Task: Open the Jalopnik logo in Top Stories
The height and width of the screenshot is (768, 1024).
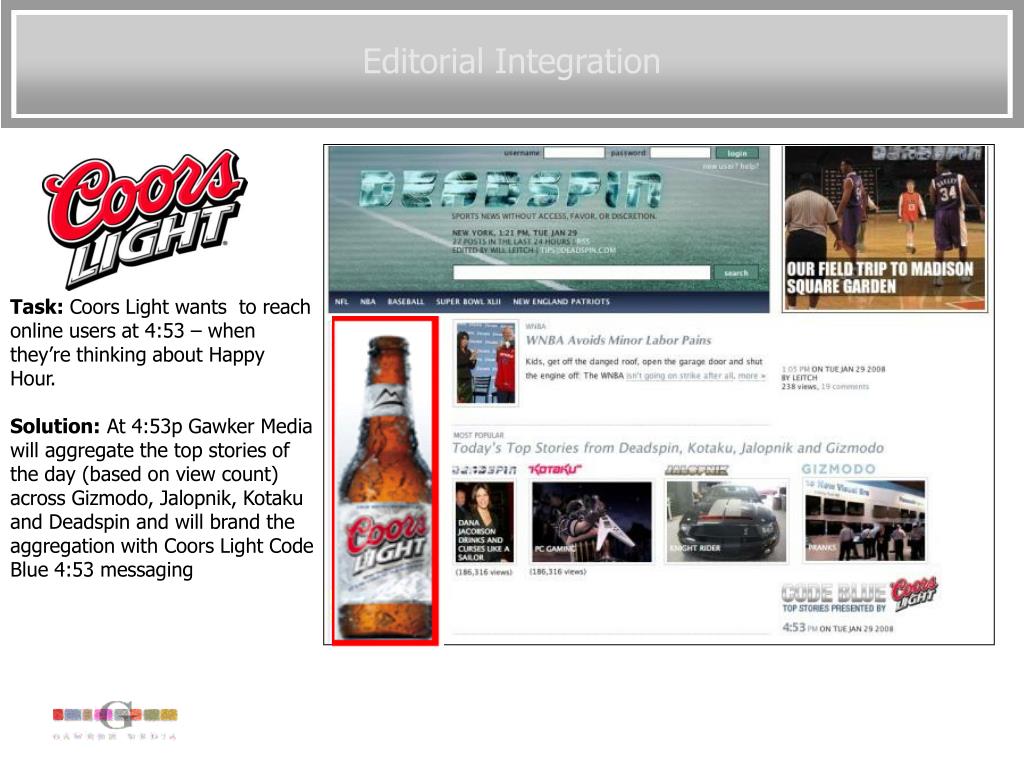Action: point(696,470)
